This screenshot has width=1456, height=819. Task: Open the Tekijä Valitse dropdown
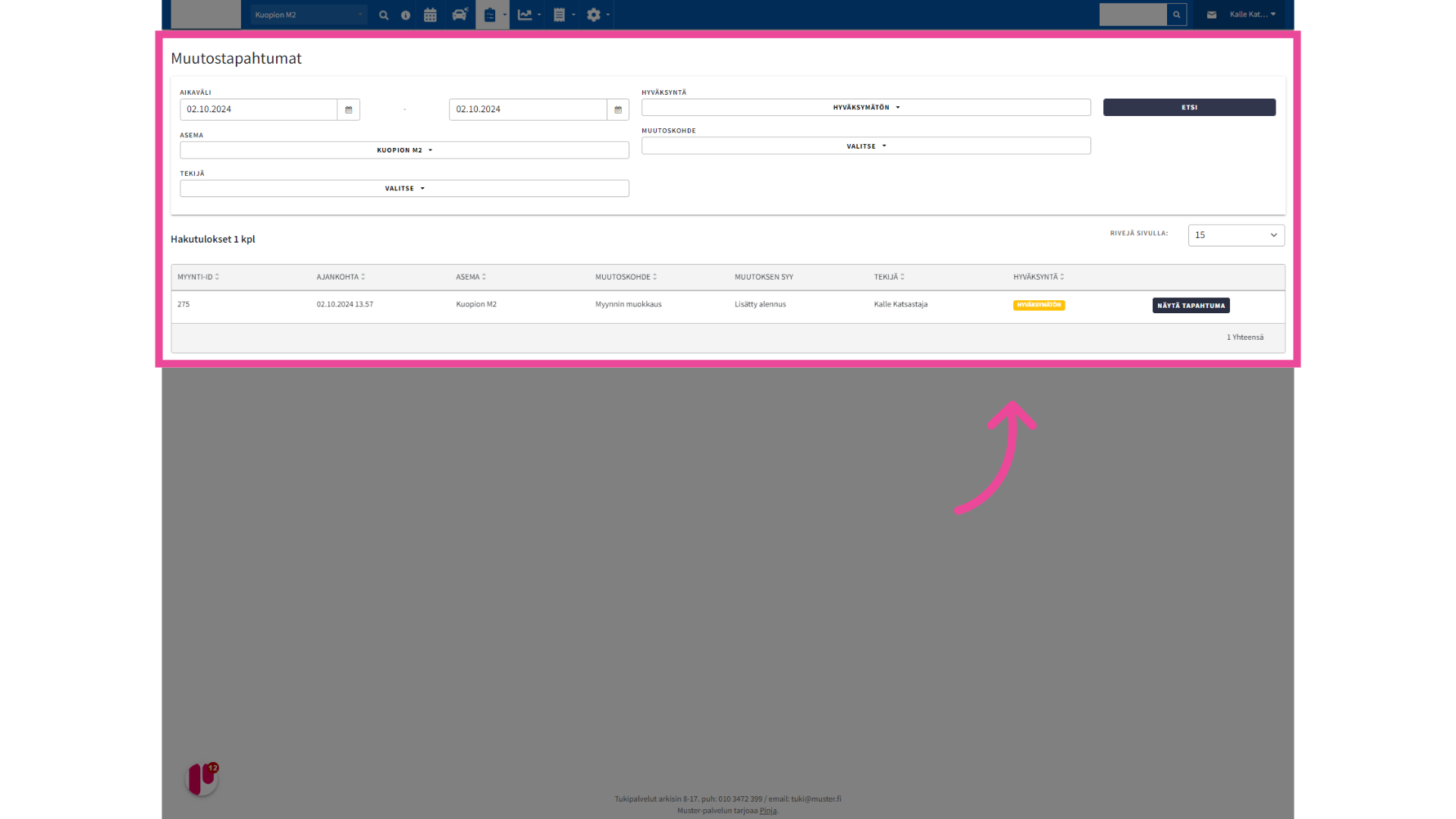404,188
